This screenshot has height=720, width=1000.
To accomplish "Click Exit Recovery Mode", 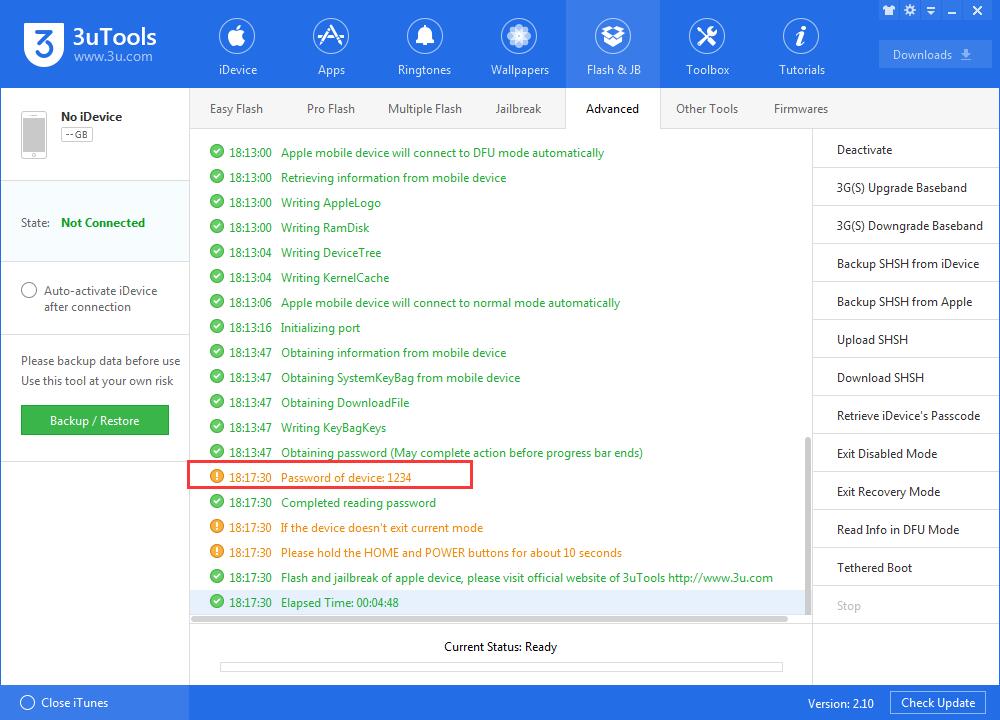I will (906, 492).
